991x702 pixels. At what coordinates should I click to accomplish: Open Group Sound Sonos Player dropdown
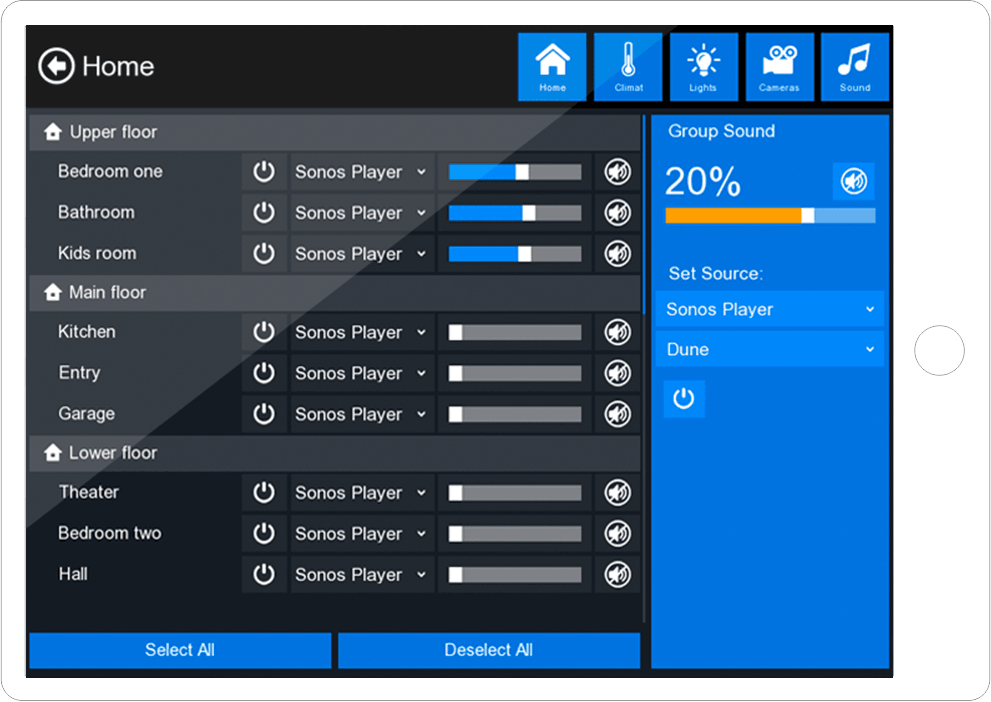(x=769, y=310)
